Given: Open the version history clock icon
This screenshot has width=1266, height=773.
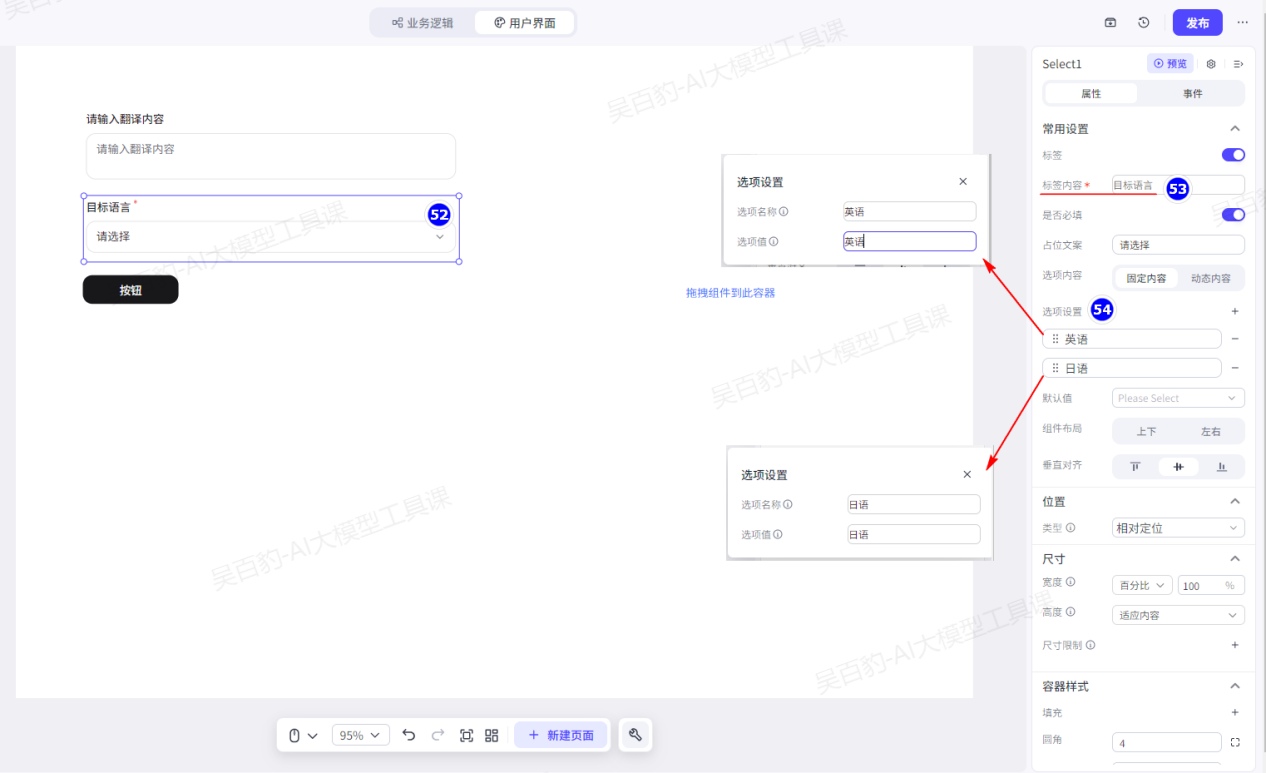Looking at the screenshot, I should coord(1143,23).
